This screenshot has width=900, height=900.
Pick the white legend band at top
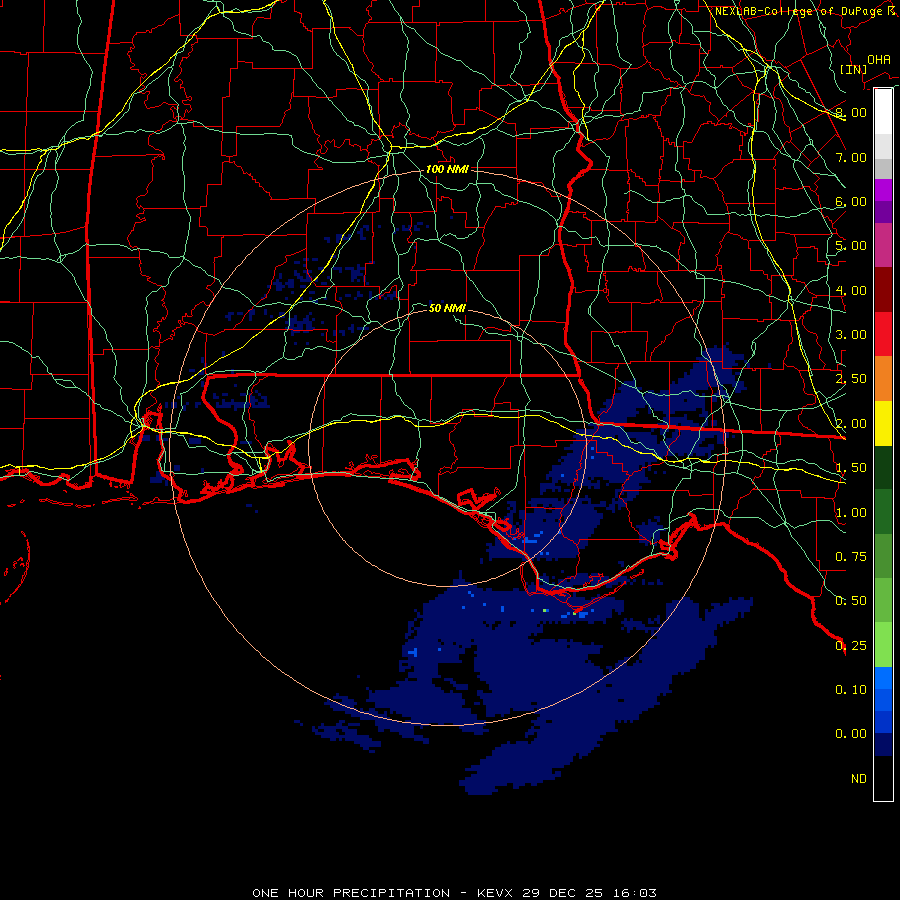tap(883, 111)
